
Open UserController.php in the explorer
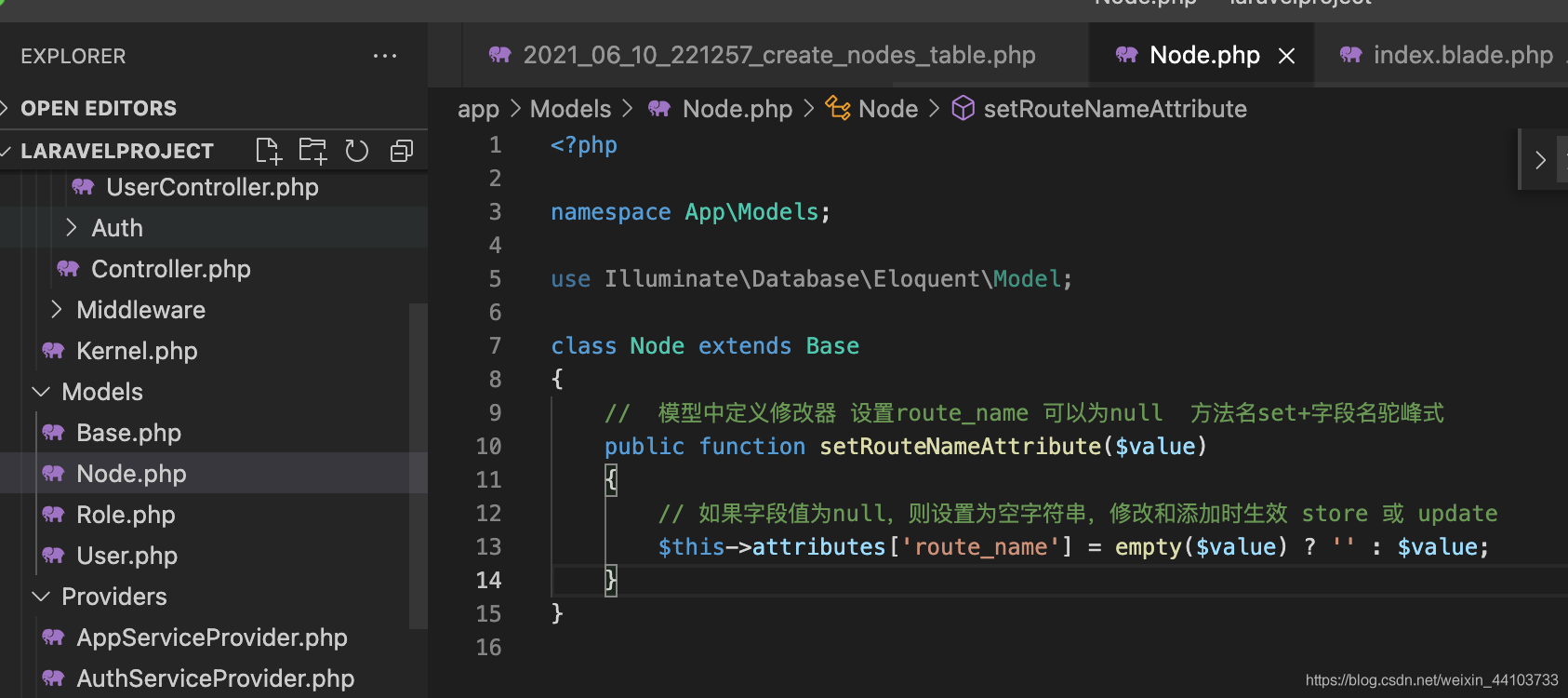coord(212,187)
